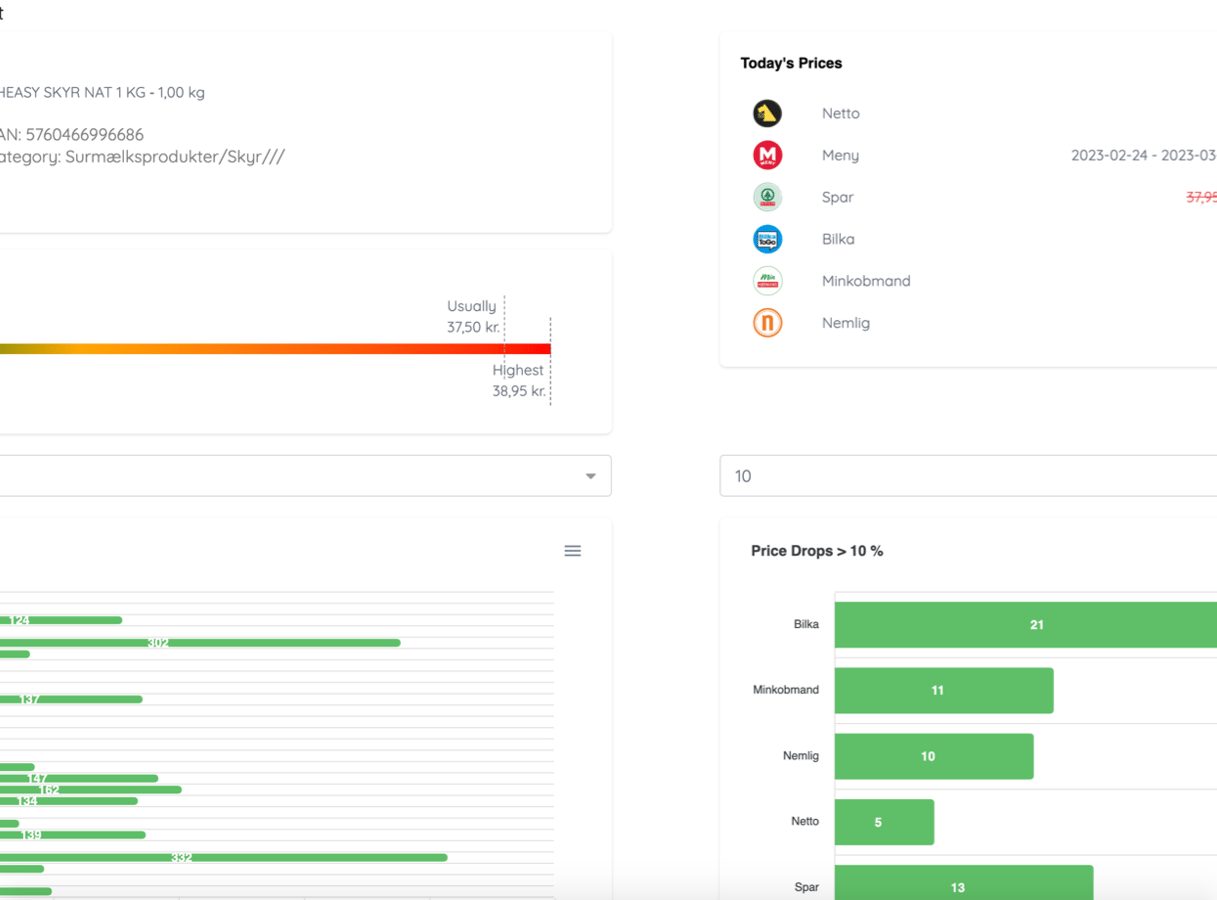Select the Minkobmand bar with value 11
Viewport: 1217px width, 900px height.
click(x=943, y=690)
